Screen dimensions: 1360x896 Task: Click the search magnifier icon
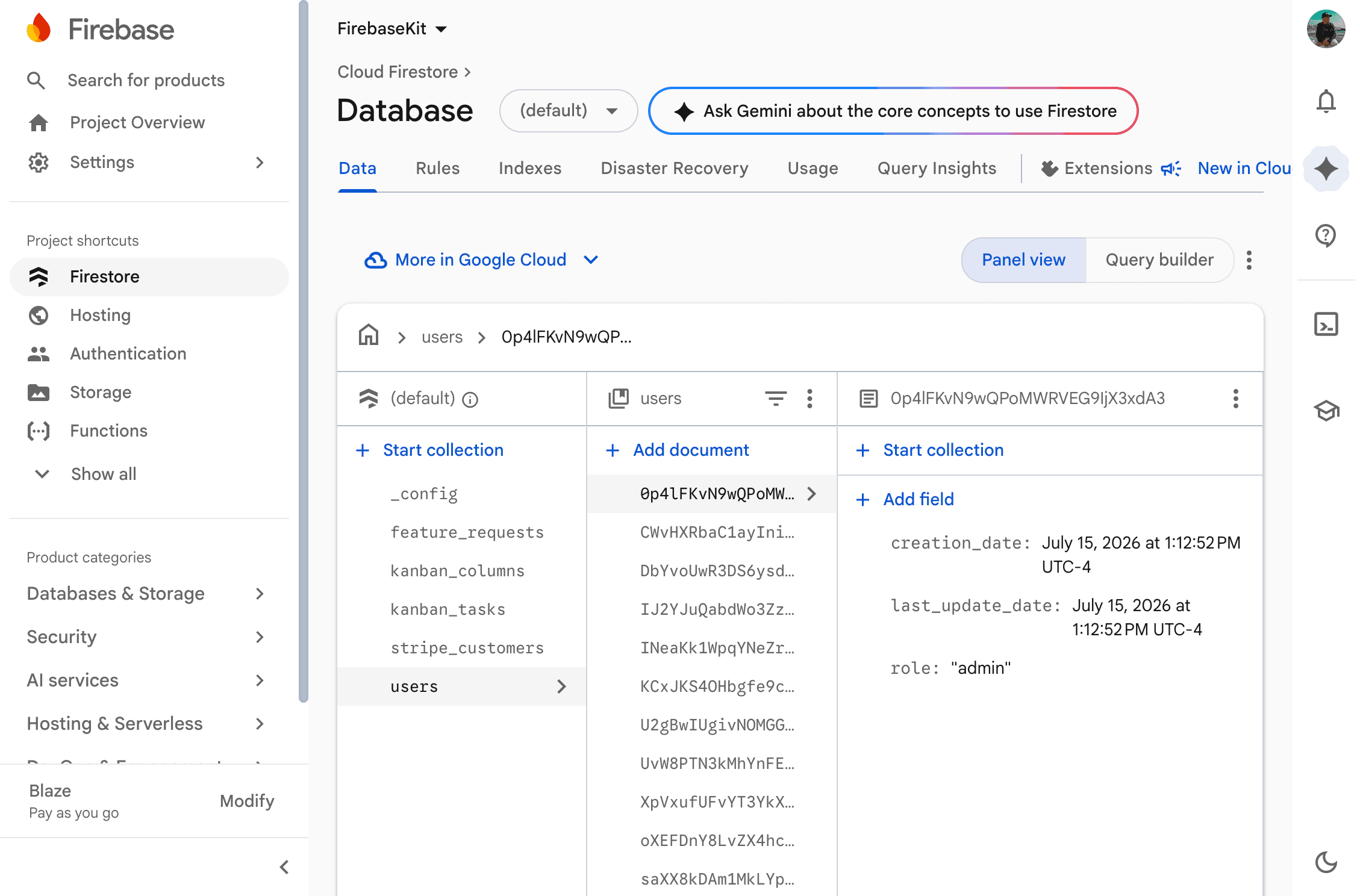pyautogui.click(x=36, y=80)
